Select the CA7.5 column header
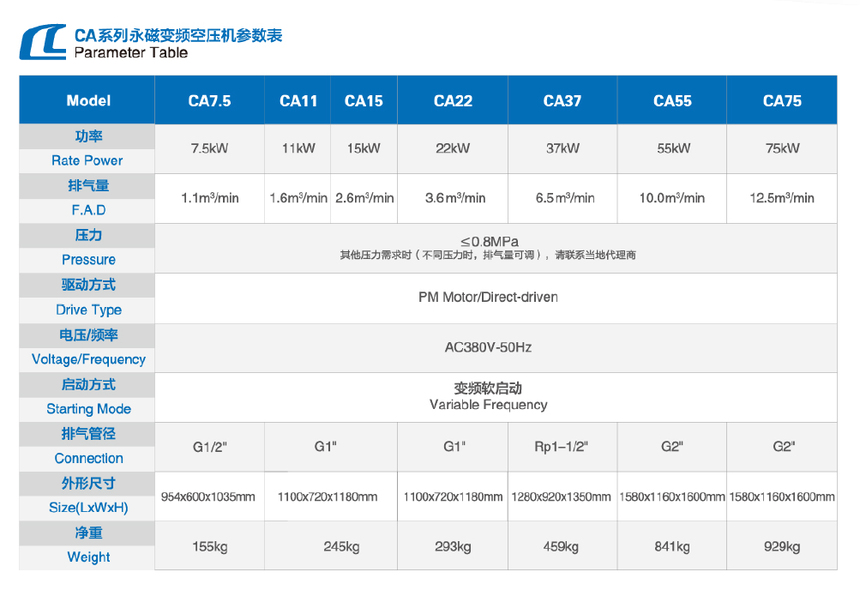The image size is (860, 590). tap(210, 101)
